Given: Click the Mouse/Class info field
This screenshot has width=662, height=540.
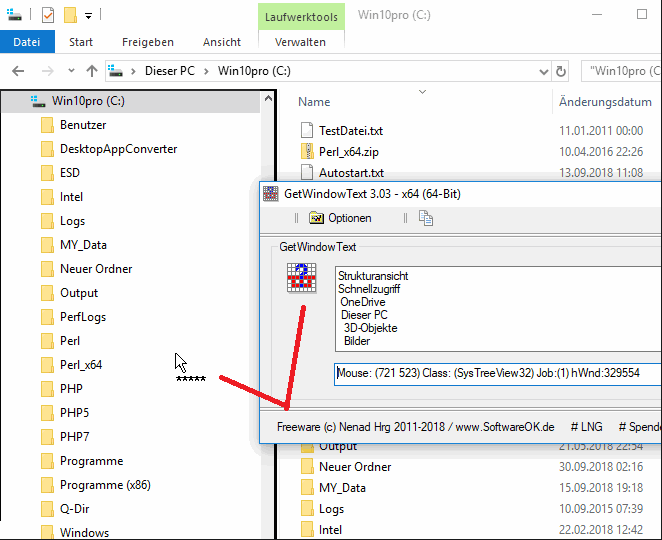Looking at the screenshot, I should [498, 374].
